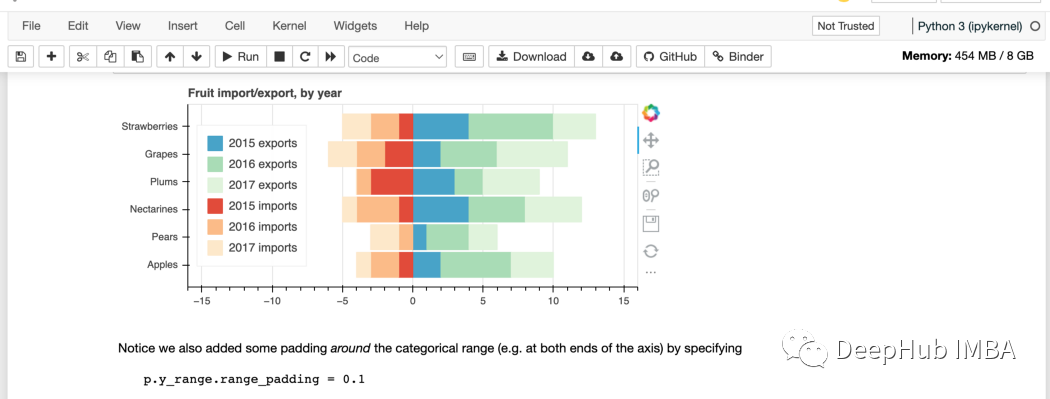
Task: Open the Kernel menu
Action: [x=289, y=26]
